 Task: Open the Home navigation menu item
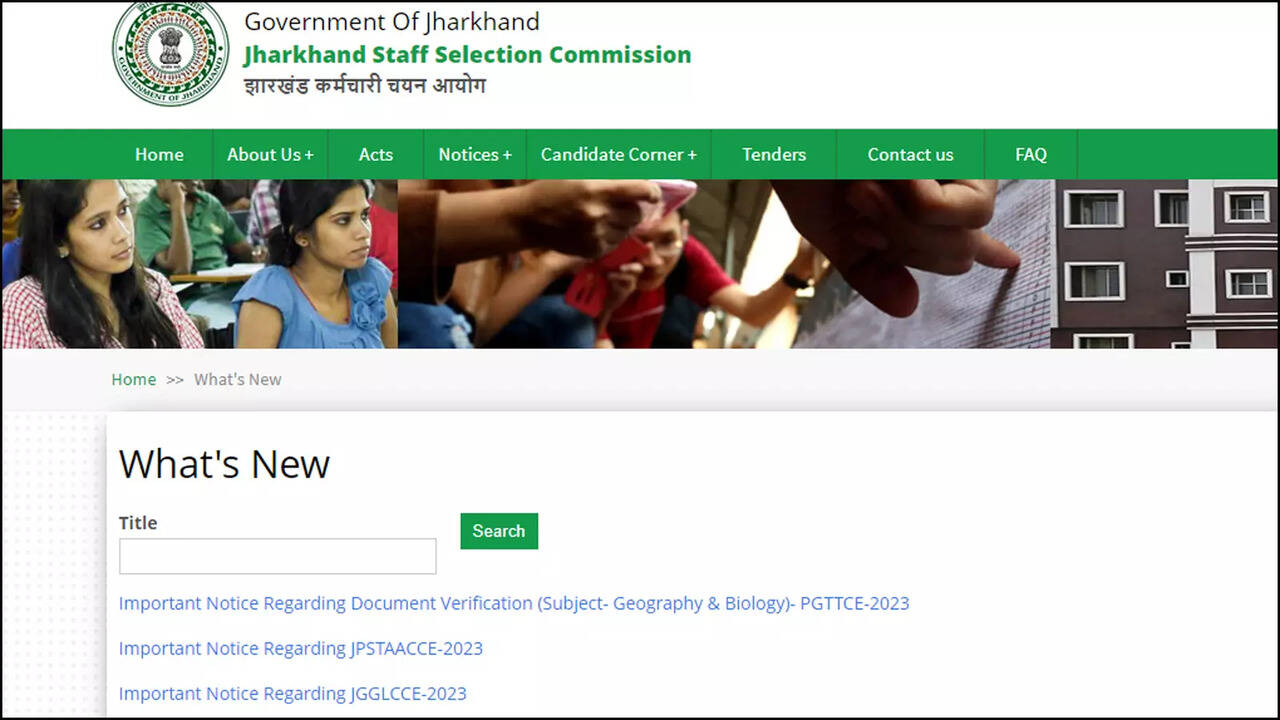pos(159,154)
